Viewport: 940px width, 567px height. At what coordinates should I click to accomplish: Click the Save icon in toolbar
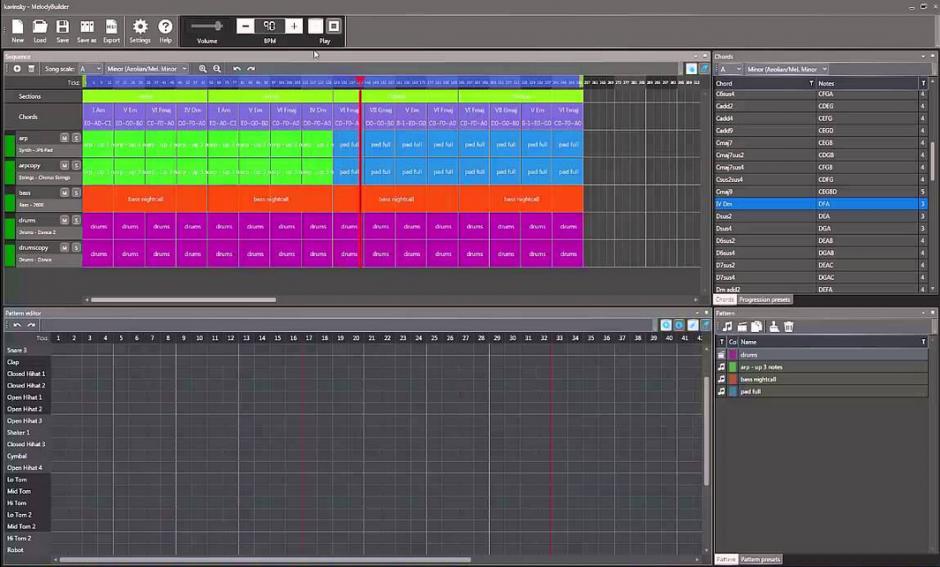62,31
